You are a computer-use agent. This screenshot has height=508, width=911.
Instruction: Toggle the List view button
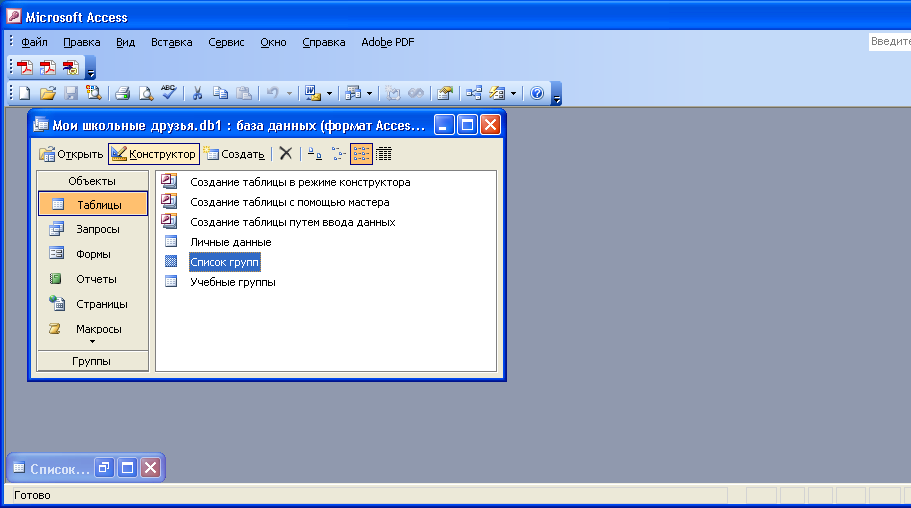click(361, 153)
